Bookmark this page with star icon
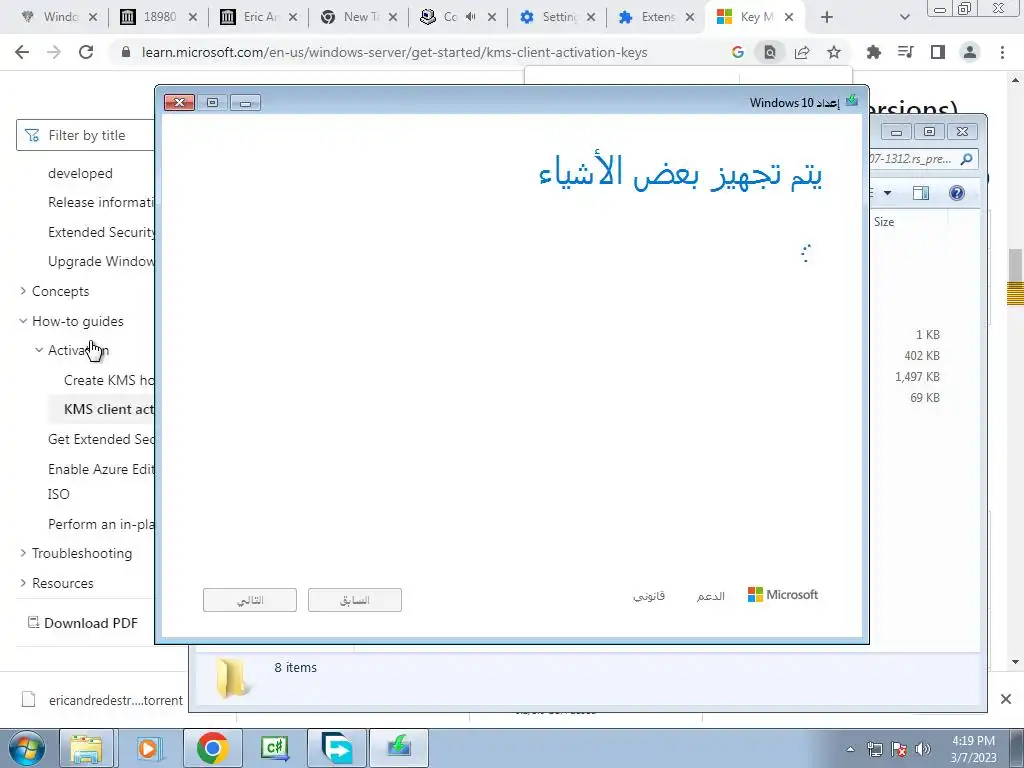1024x768 pixels. coord(834,52)
